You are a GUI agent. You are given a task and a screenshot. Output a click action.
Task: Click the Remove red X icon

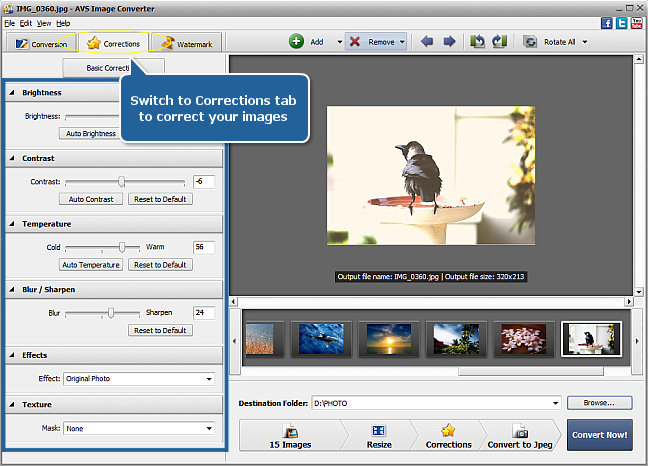point(355,41)
